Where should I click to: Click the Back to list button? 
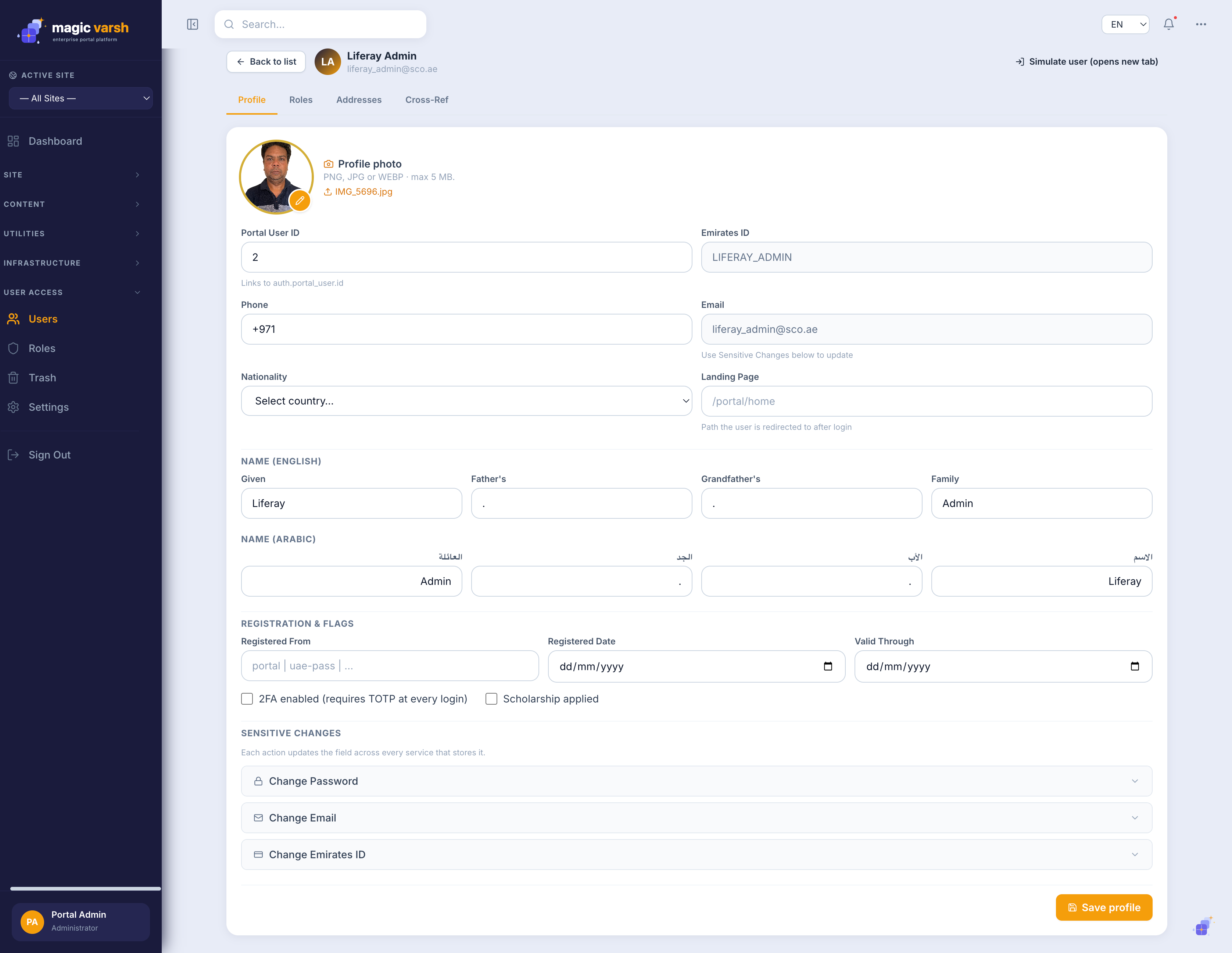(266, 62)
